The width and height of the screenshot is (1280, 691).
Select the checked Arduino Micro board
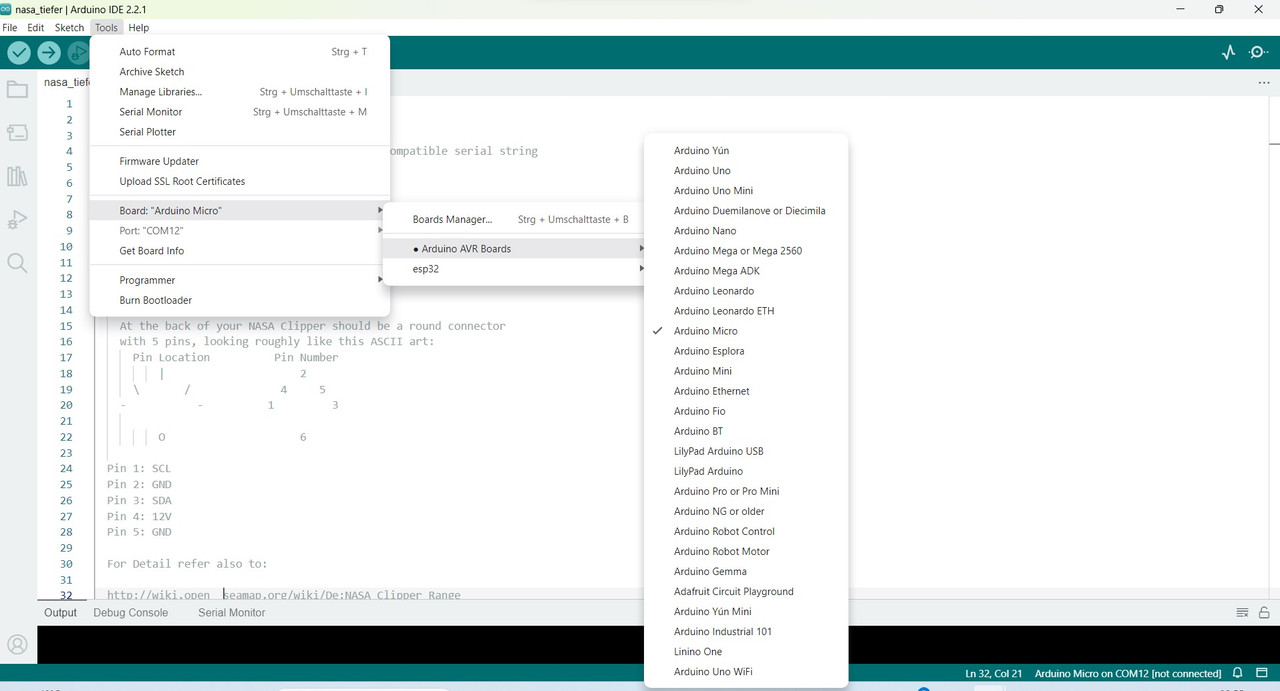(746, 331)
